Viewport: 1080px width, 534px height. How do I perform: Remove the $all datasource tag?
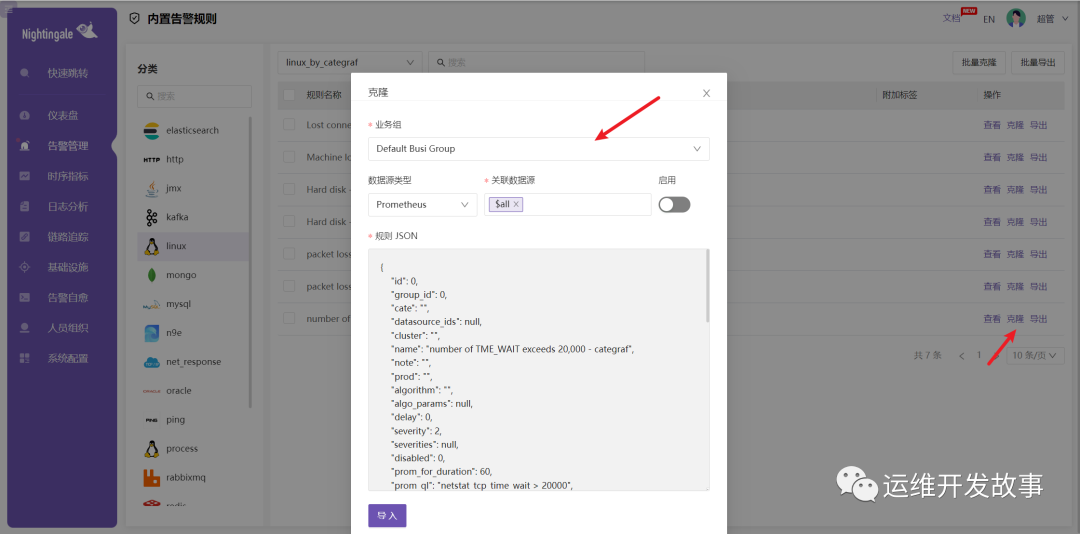coord(517,204)
